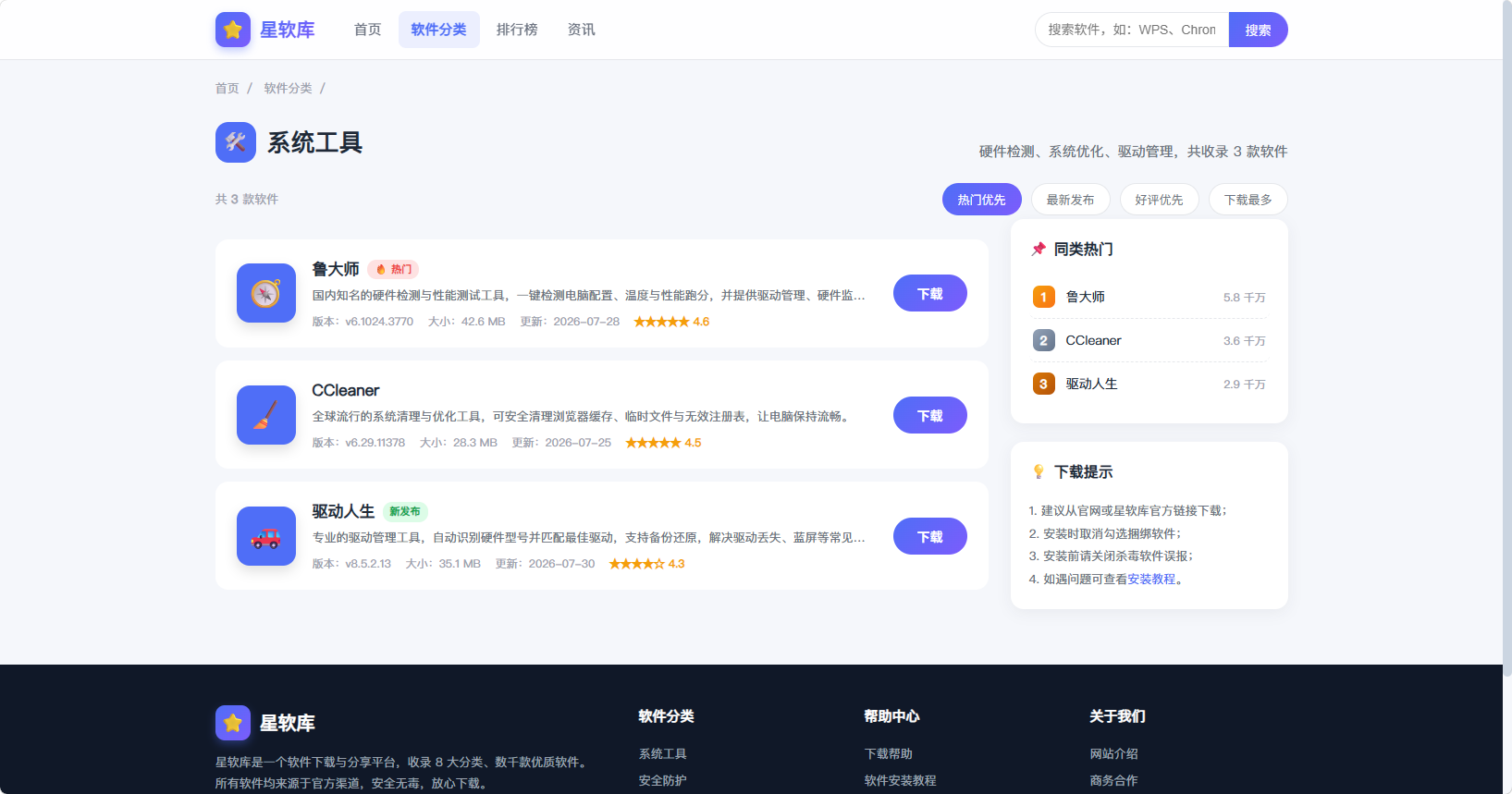Download CCleaner with its 下载 button
Viewport: 1512px width, 794px height.
pos(930,415)
